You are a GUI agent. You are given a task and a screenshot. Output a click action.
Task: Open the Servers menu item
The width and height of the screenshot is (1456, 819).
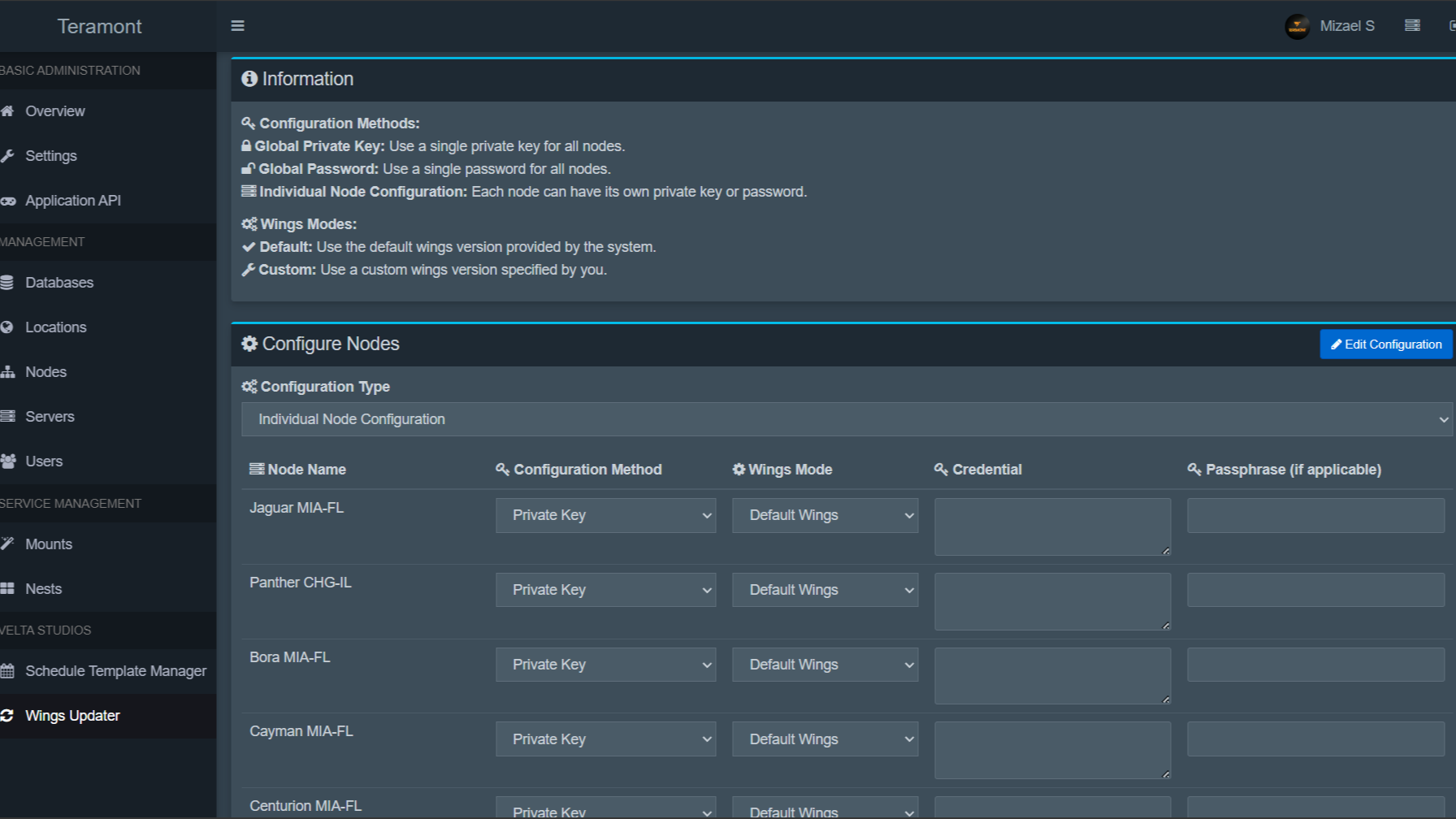[50, 417]
